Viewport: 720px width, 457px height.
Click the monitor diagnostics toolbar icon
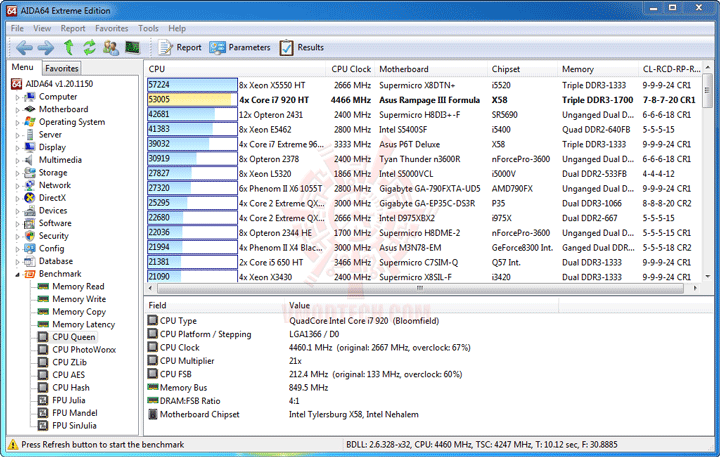click(132, 47)
